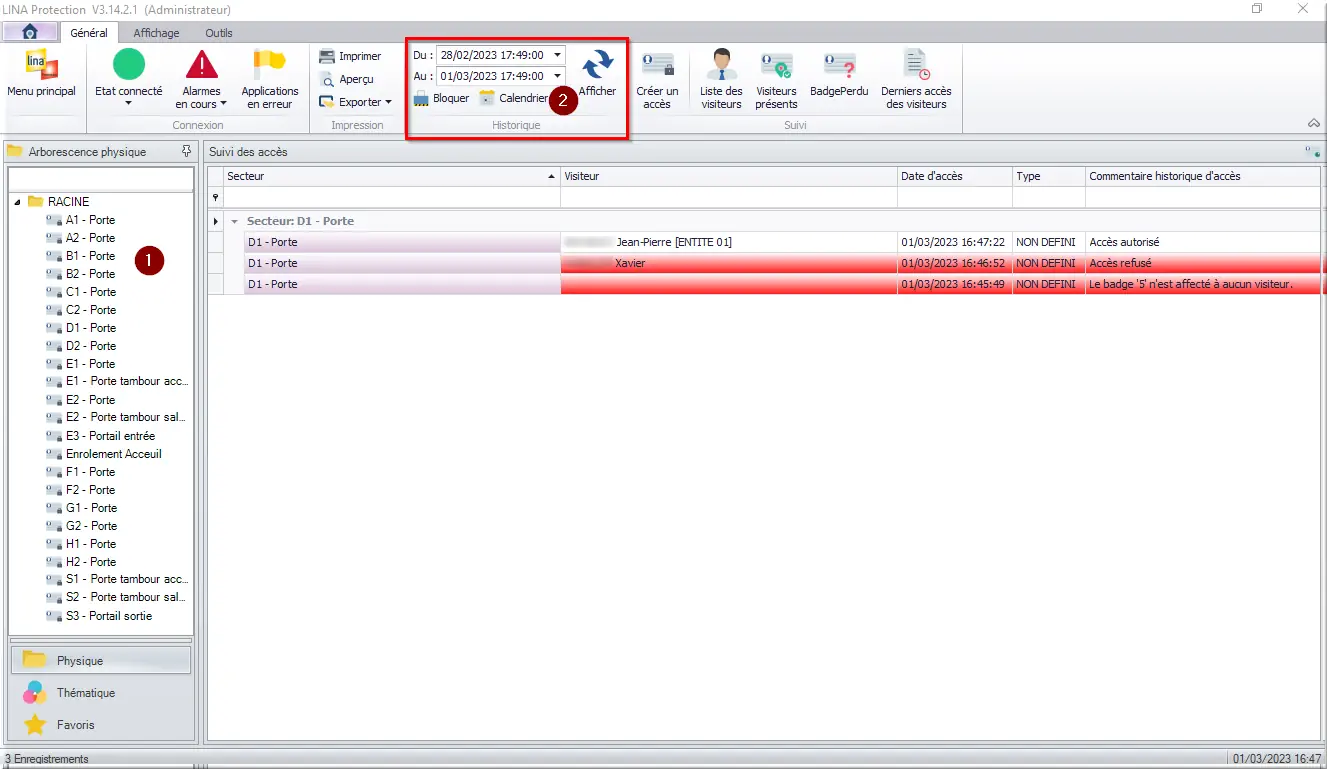
Task: Open the Menu principal icon
Action: 41,66
